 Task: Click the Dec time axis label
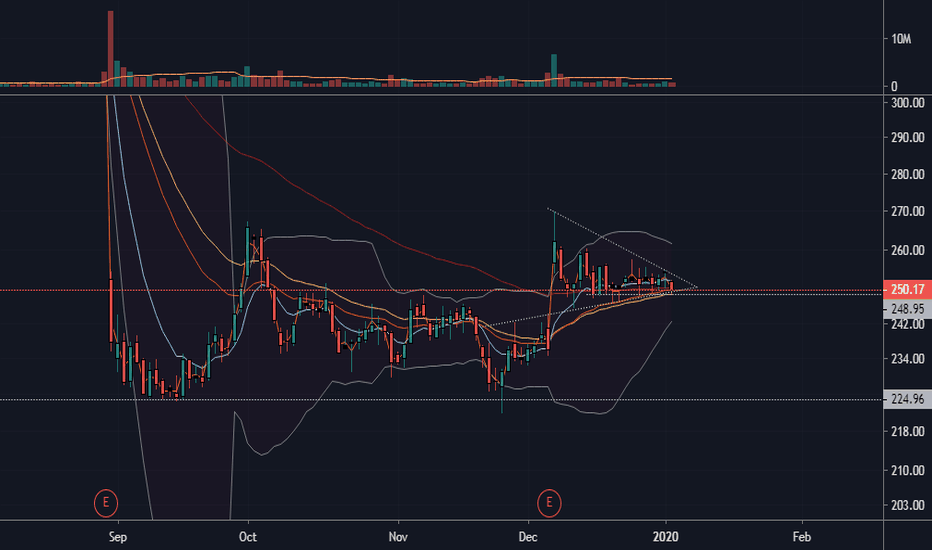[528, 537]
